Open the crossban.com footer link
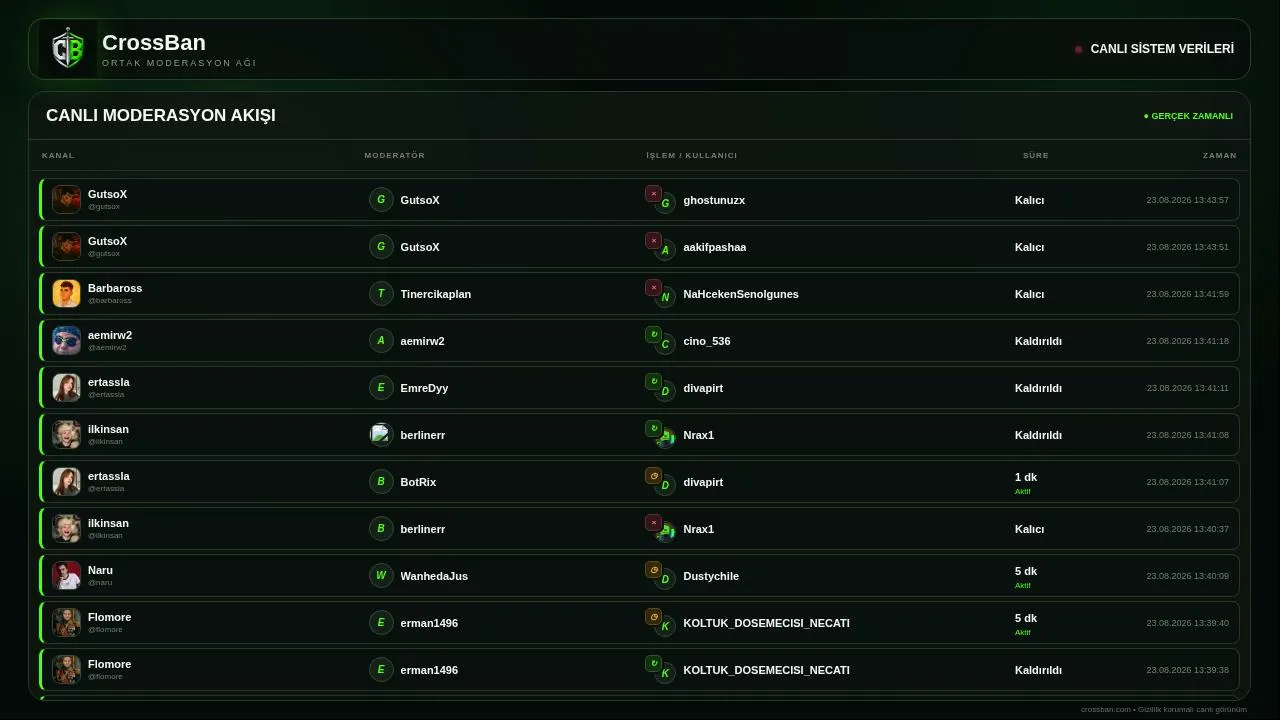Viewport: 1280px width, 720px height. point(1106,709)
